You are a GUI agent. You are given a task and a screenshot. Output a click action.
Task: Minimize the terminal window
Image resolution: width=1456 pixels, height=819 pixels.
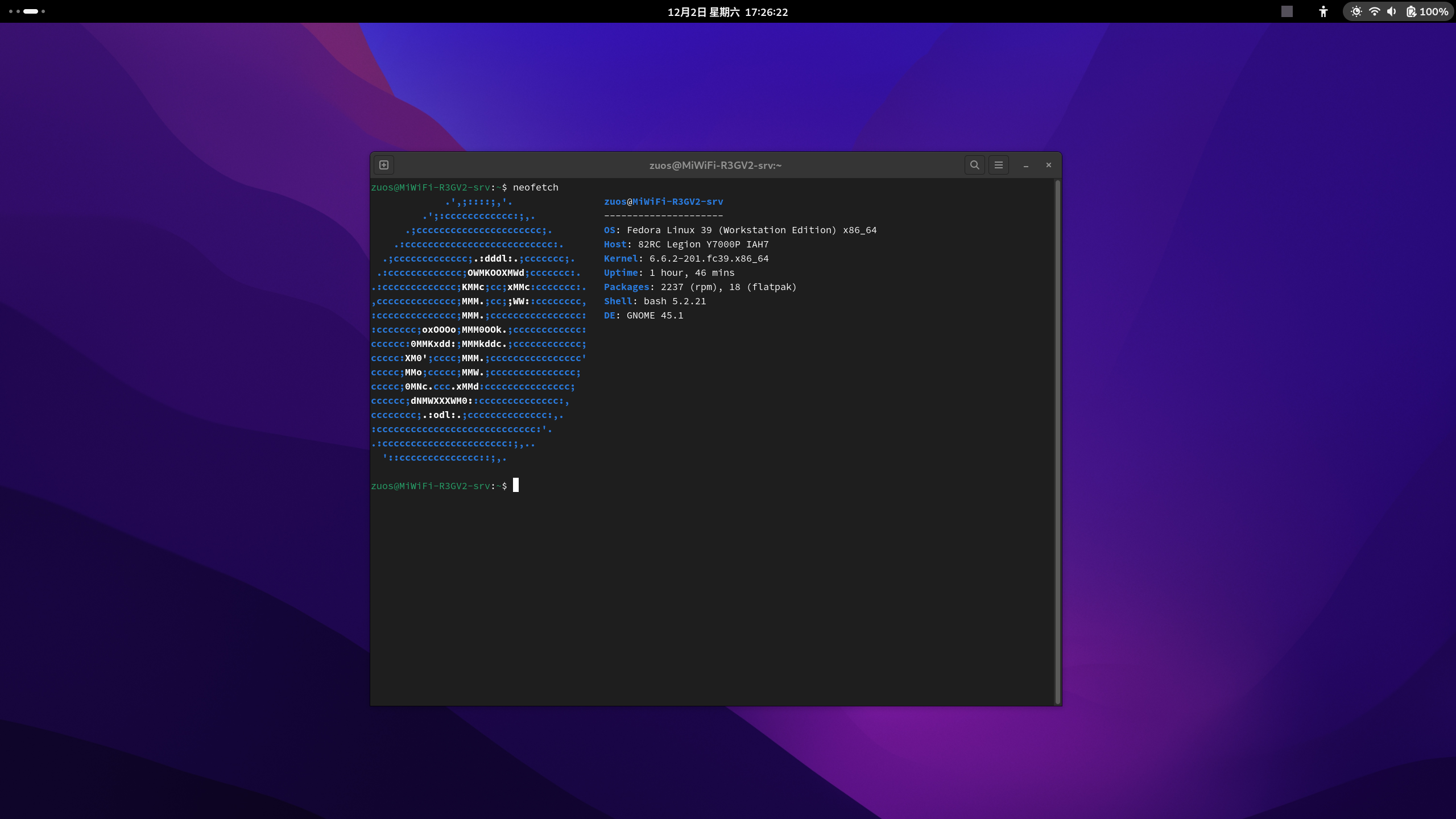(x=1025, y=166)
